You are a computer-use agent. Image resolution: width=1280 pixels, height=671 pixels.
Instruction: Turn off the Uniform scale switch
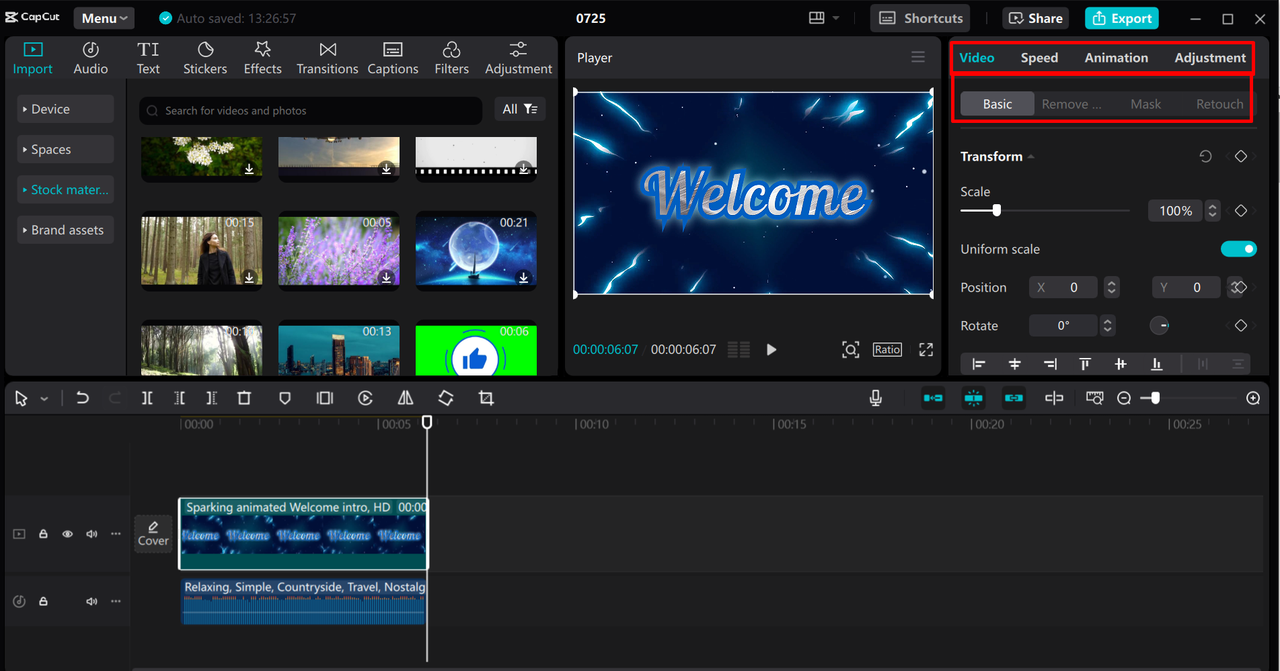1239,249
